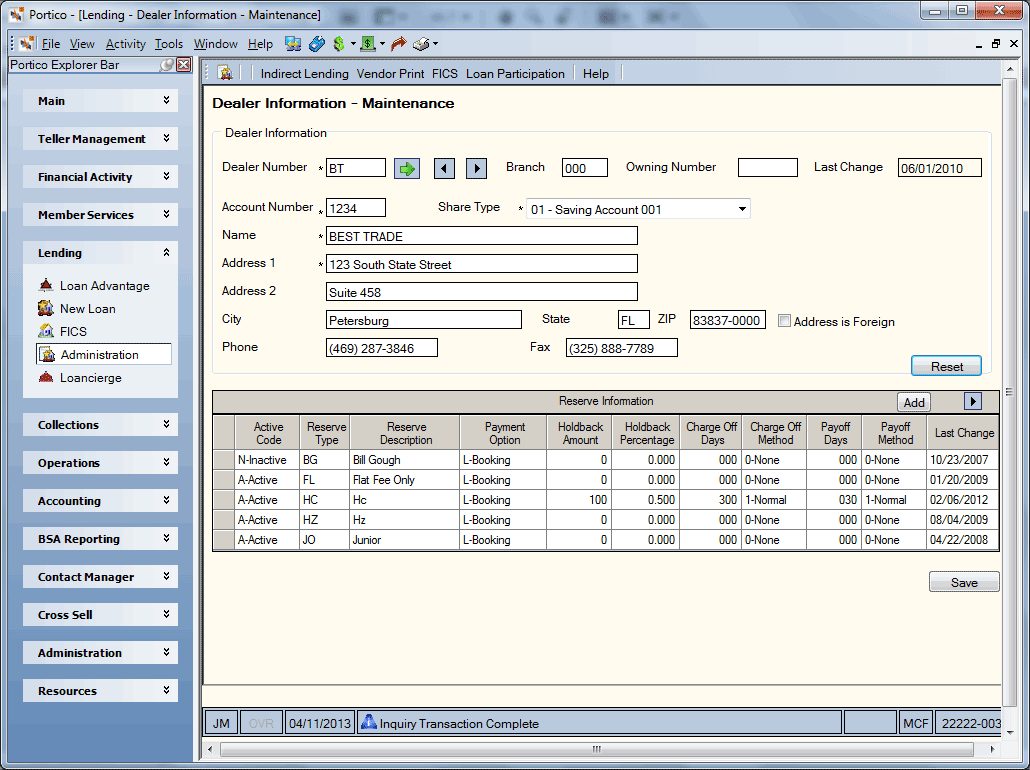The image size is (1030, 770).
Task: Click the scroll-down arrow of vertical scrollbar
Action: click(1010, 731)
